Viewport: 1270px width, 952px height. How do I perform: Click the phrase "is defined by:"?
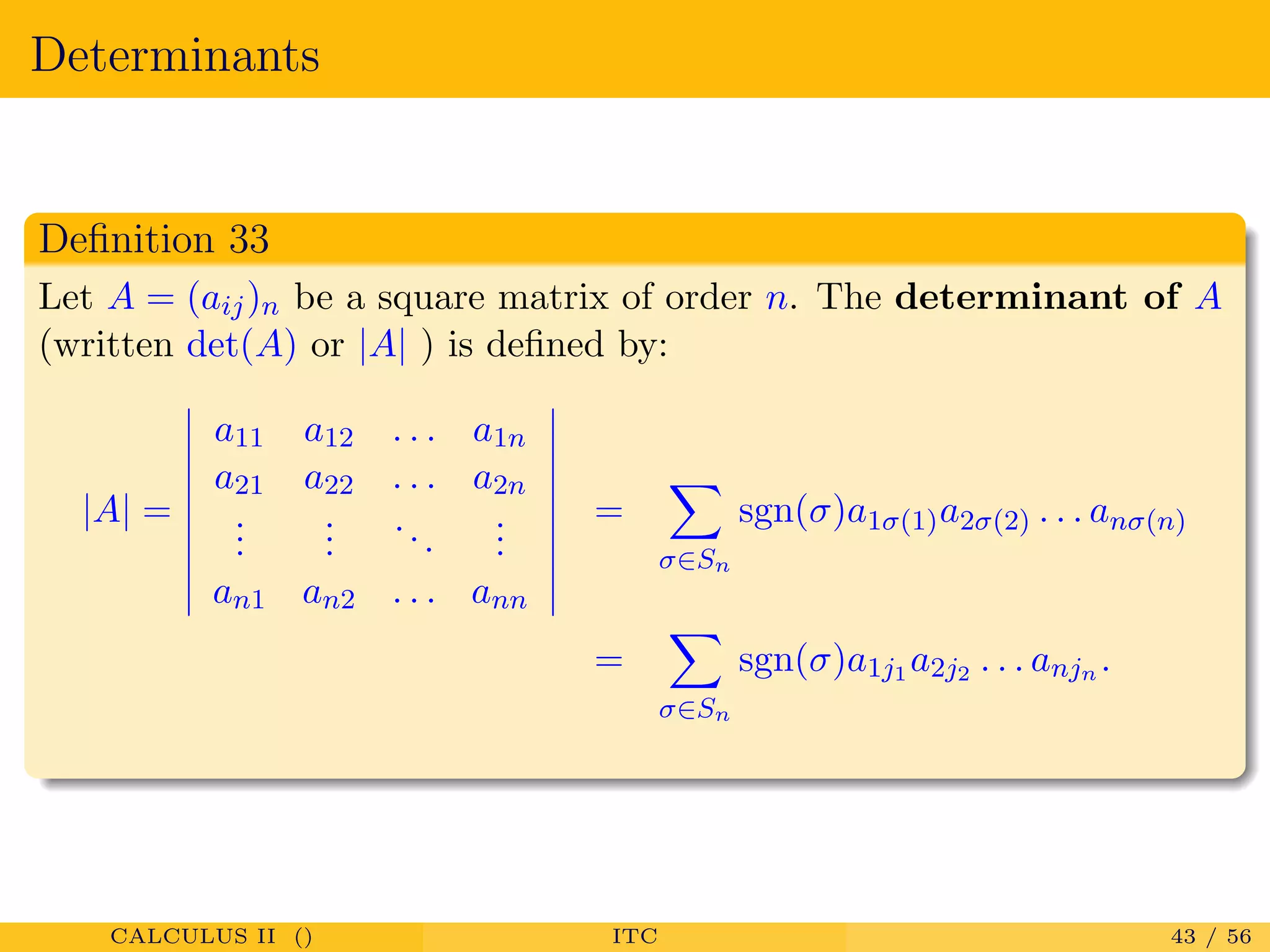(x=557, y=345)
